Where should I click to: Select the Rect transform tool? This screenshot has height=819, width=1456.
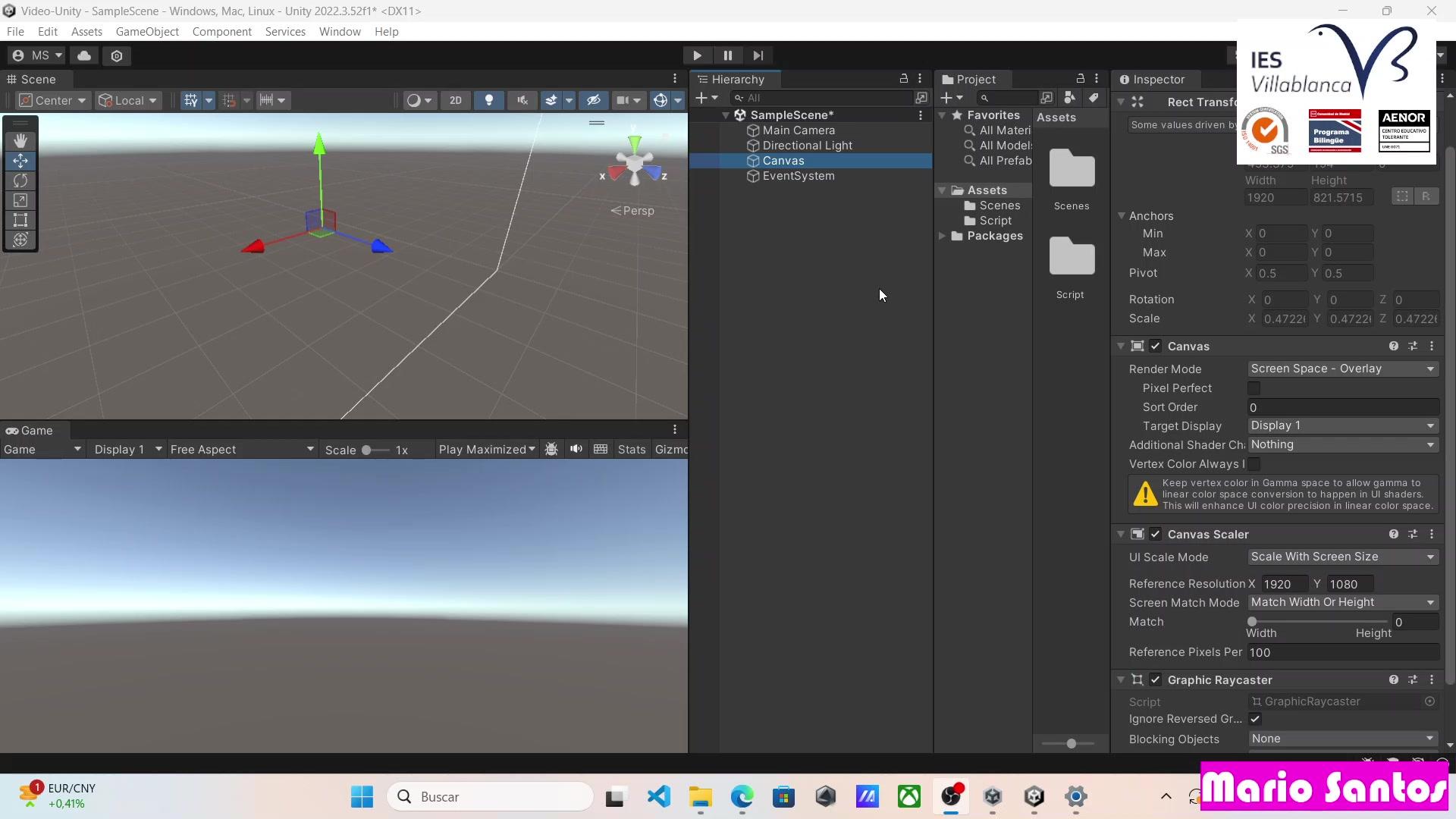coord(20,221)
